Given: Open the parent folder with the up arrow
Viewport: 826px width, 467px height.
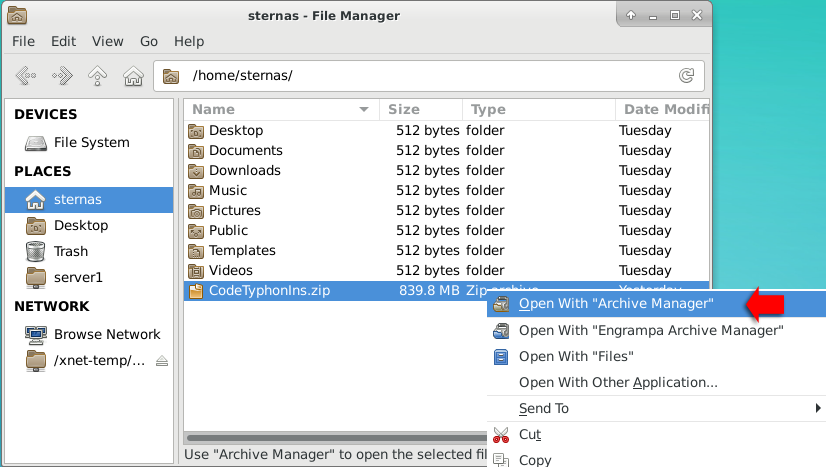Looking at the screenshot, I should pyautogui.click(x=97, y=76).
